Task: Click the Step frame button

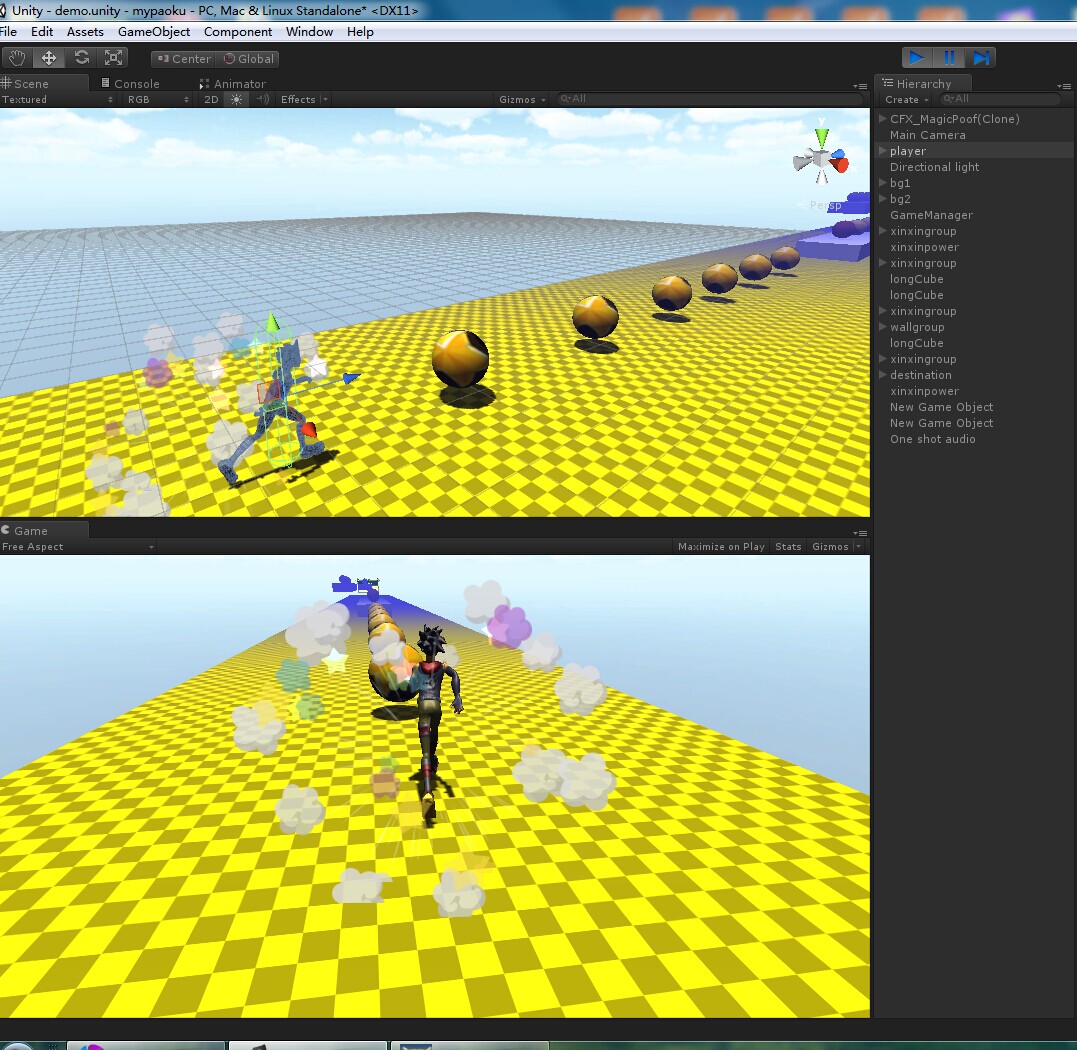Action: [981, 57]
